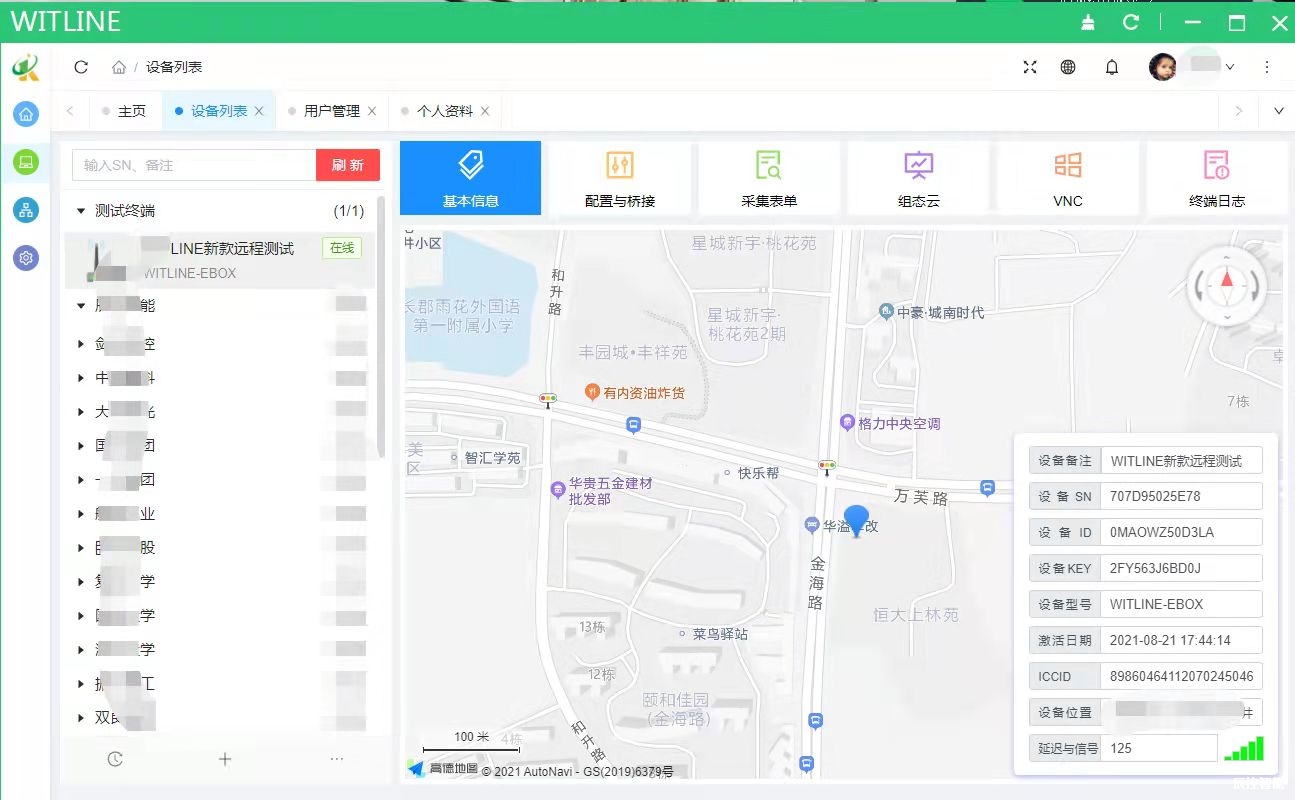
Task: Click the 基本信息 basic info button
Action: (x=470, y=178)
